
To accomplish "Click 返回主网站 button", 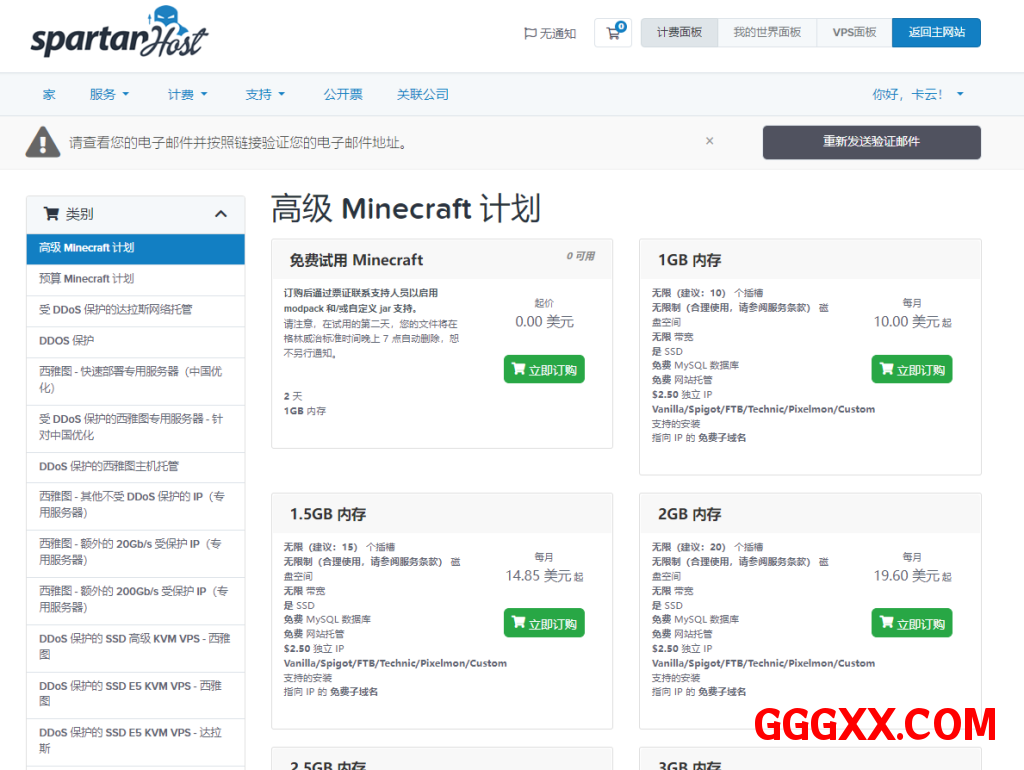I will (x=936, y=33).
